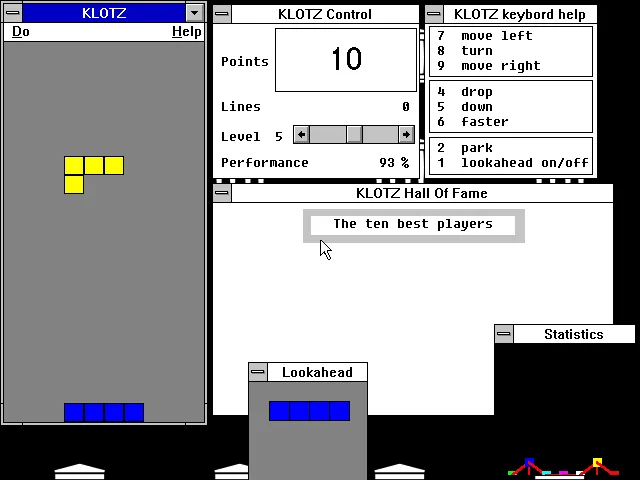Open the Help menu
Image resolution: width=640 pixels, height=480 pixels.
187,31
